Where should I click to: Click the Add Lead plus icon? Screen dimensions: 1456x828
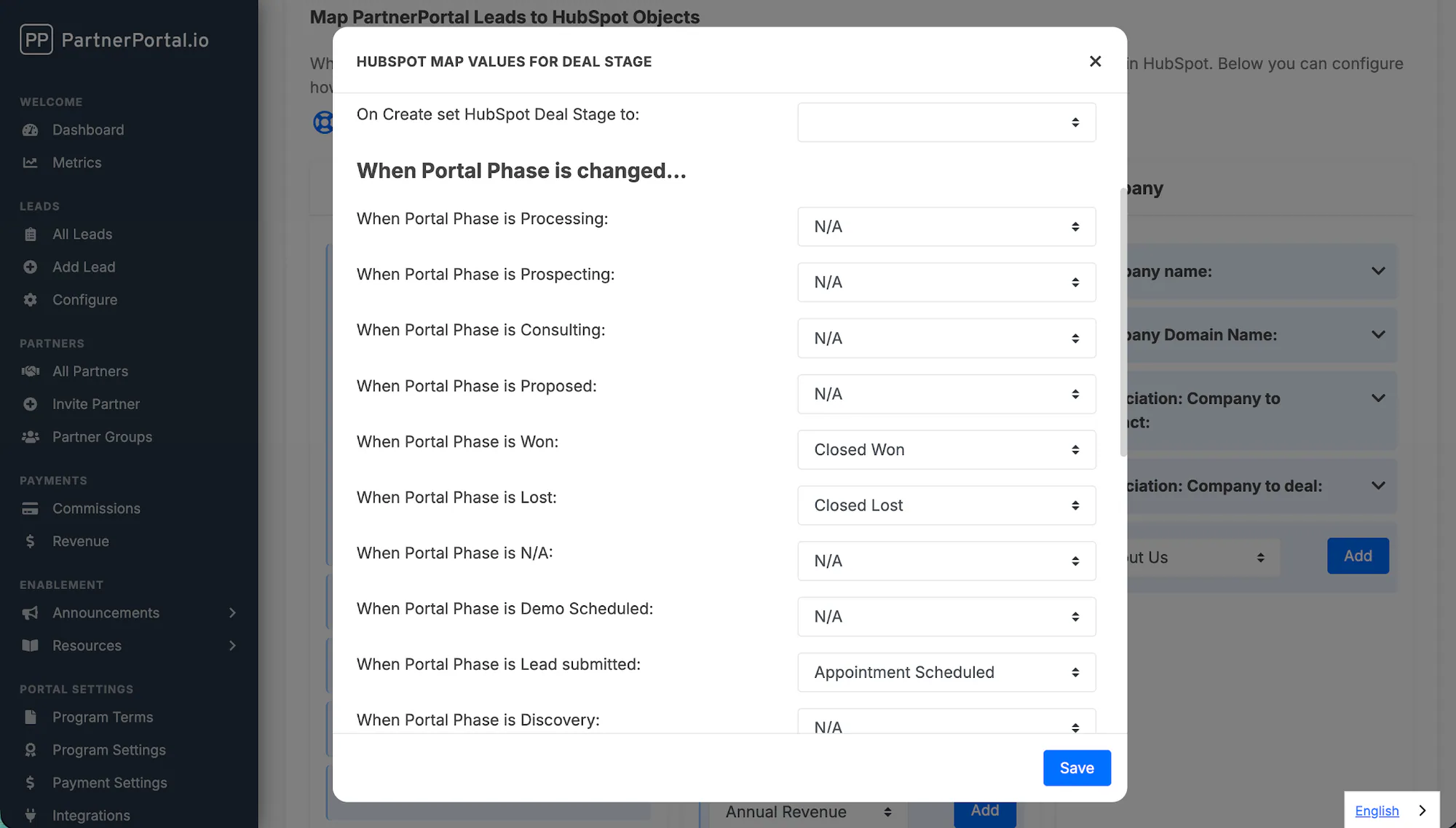click(x=30, y=267)
